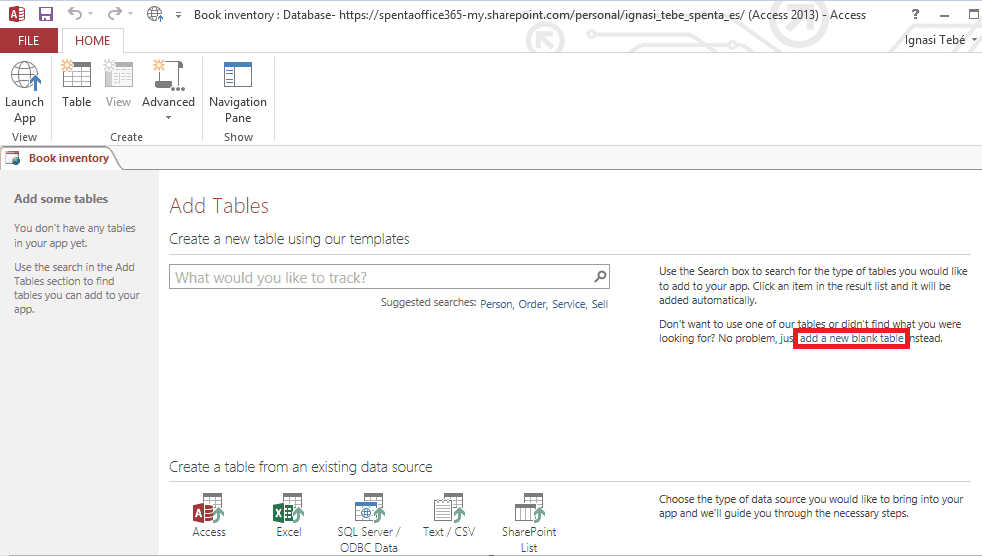
Task: Import table from Excel data source
Action: 289,515
